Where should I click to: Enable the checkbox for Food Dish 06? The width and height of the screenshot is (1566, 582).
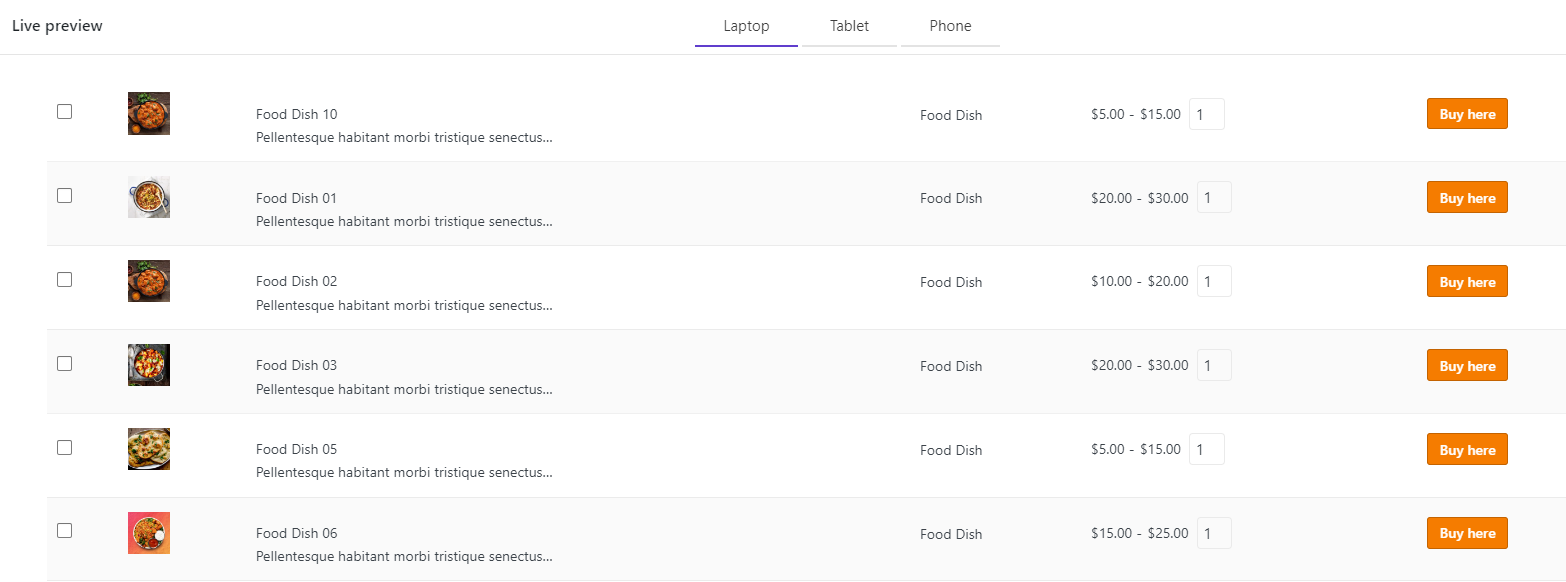pyautogui.click(x=64, y=531)
